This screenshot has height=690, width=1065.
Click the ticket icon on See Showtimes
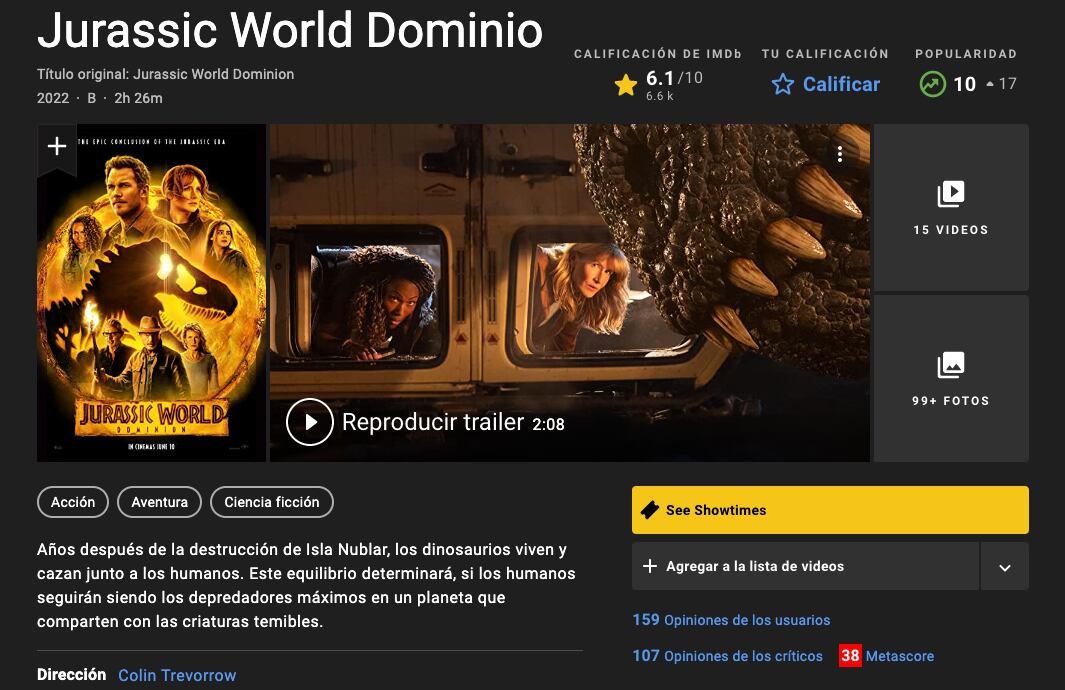click(650, 509)
